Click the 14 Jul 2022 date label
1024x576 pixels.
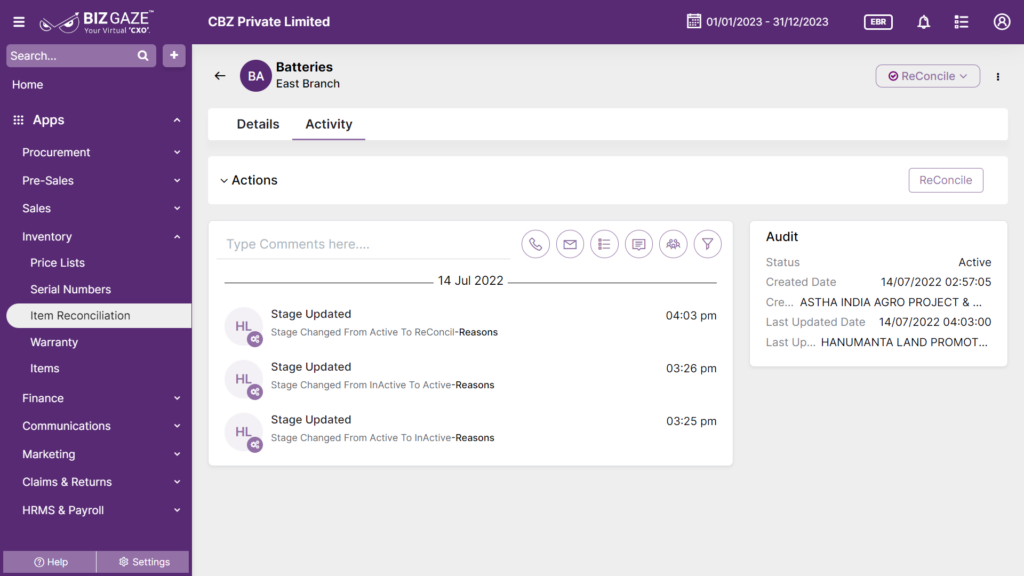pyautogui.click(x=470, y=281)
